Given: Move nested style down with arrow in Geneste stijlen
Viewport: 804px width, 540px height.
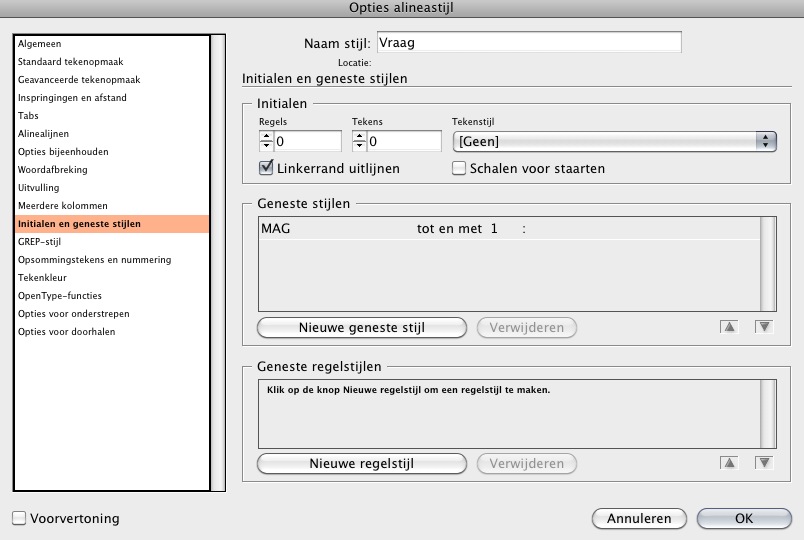Looking at the screenshot, I should point(764,327).
